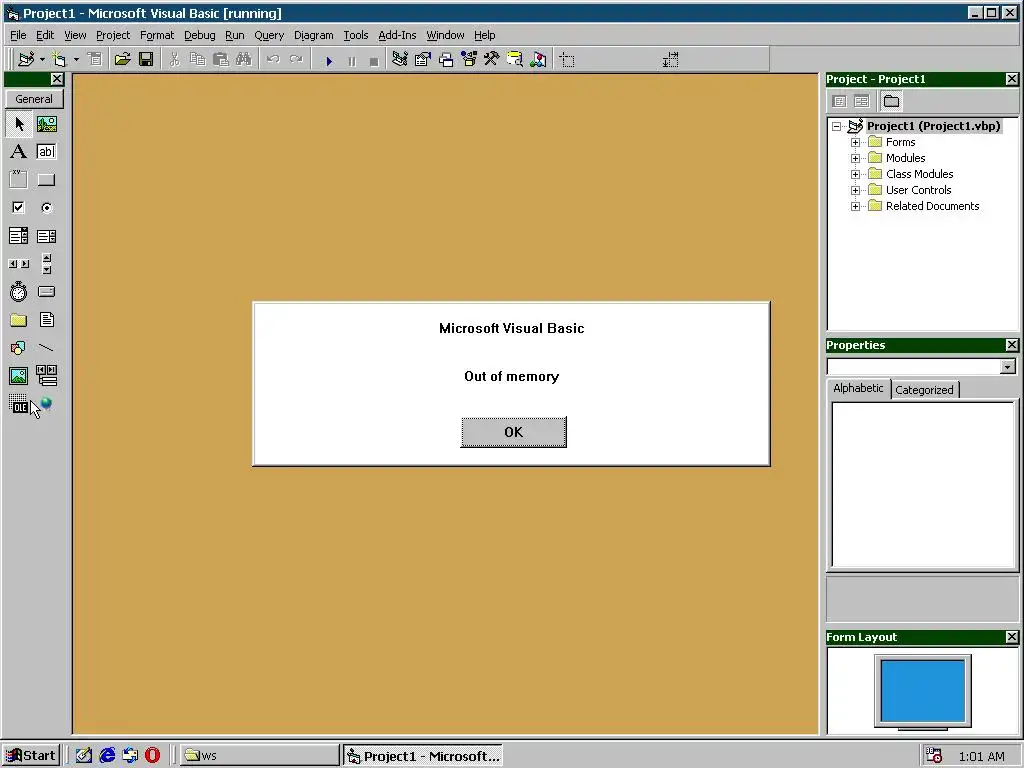Click View Object in the Project panel

pyautogui.click(x=861, y=101)
